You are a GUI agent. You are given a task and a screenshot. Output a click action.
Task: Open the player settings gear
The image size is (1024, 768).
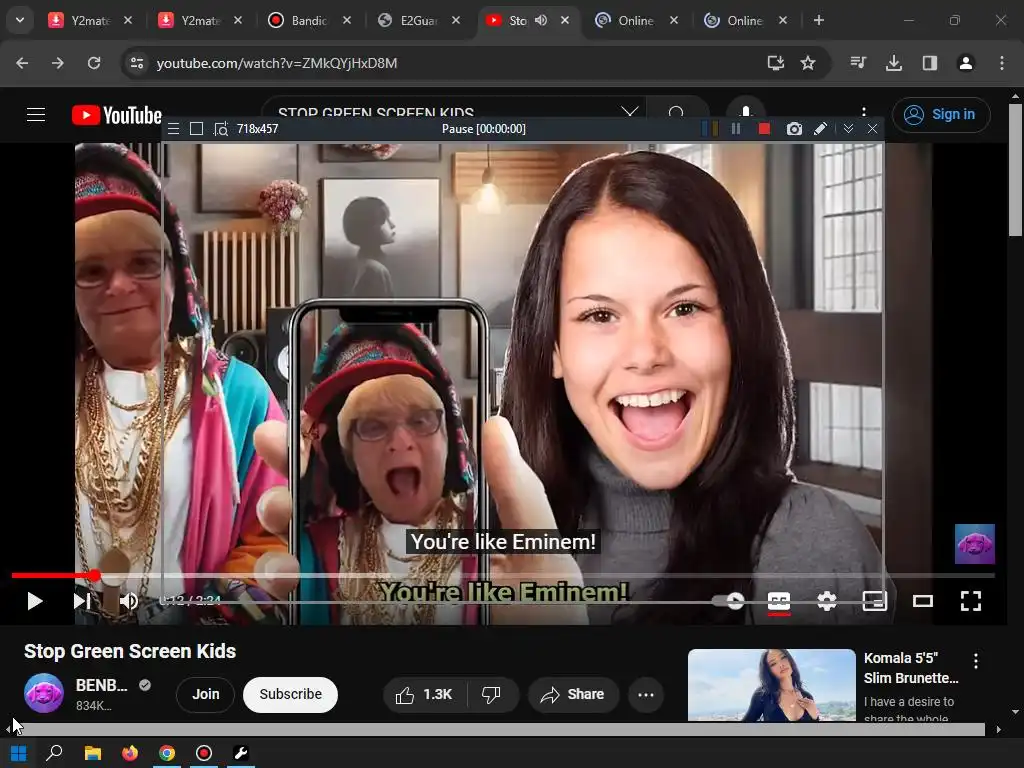[827, 601]
